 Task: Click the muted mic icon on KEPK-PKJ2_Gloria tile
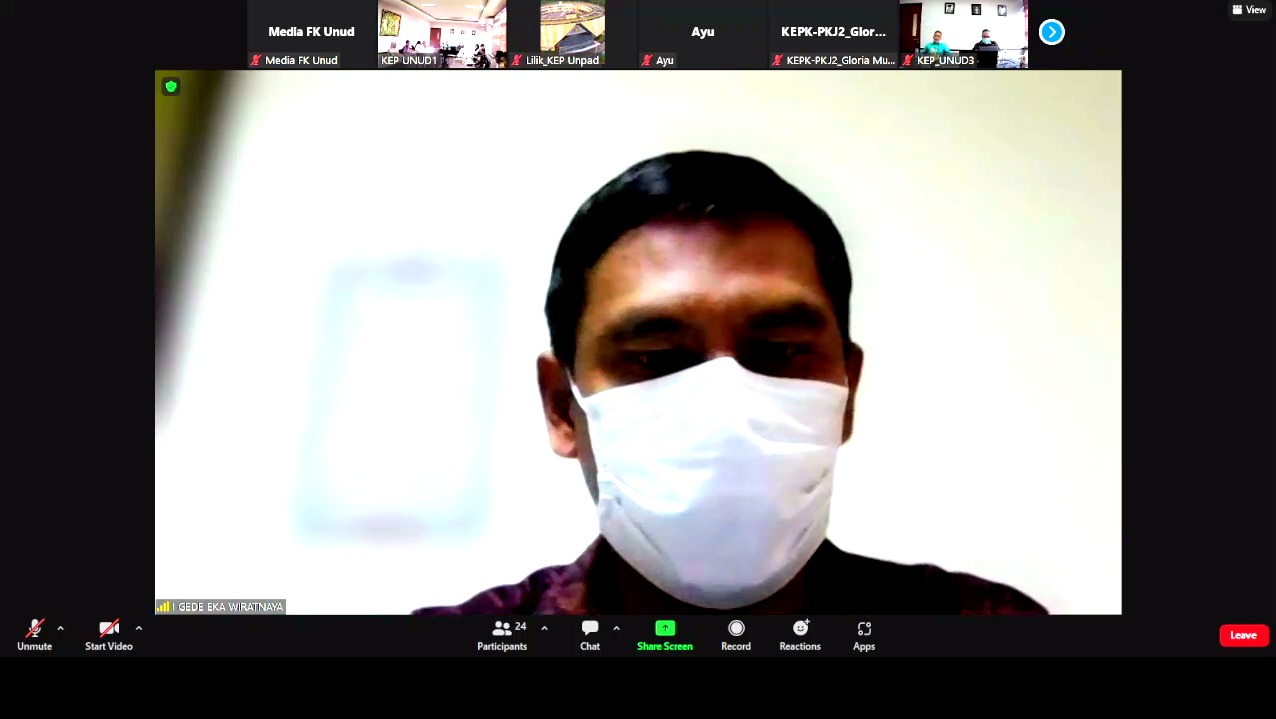tap(777, 60)
